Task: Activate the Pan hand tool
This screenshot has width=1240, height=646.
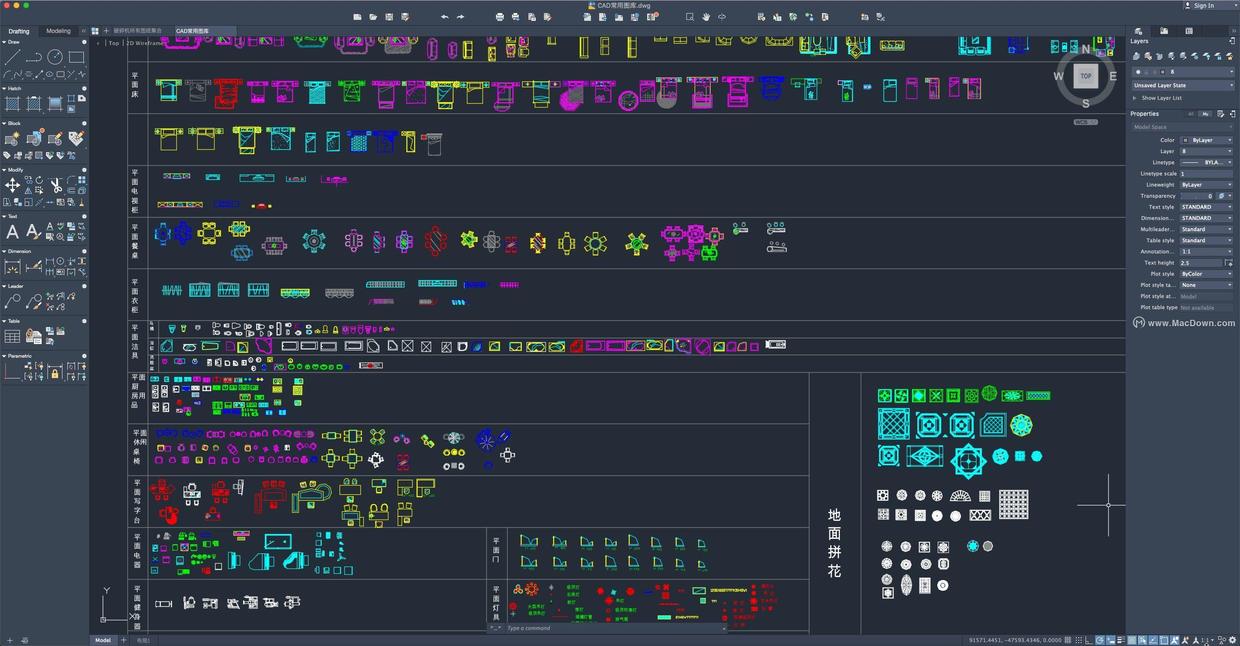Action: (x=705, y=17)
